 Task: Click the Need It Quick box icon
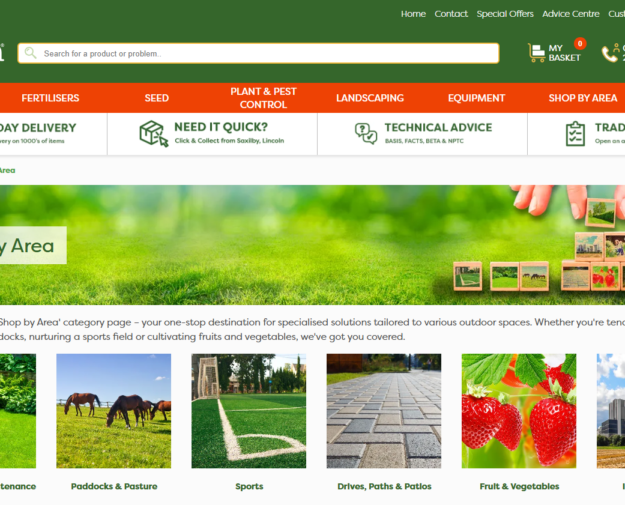click(x=153, y=133)
